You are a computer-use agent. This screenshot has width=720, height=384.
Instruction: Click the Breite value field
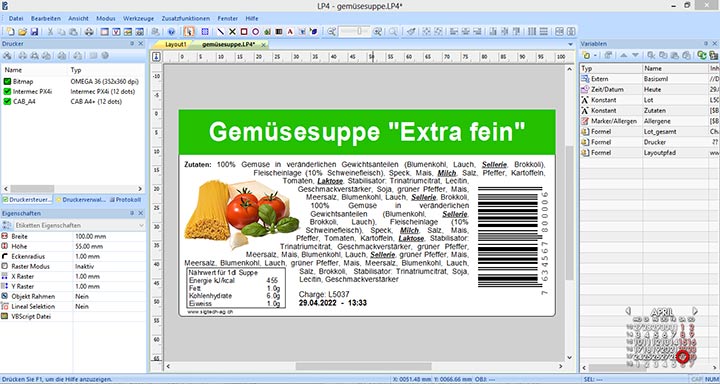(109, 237)
